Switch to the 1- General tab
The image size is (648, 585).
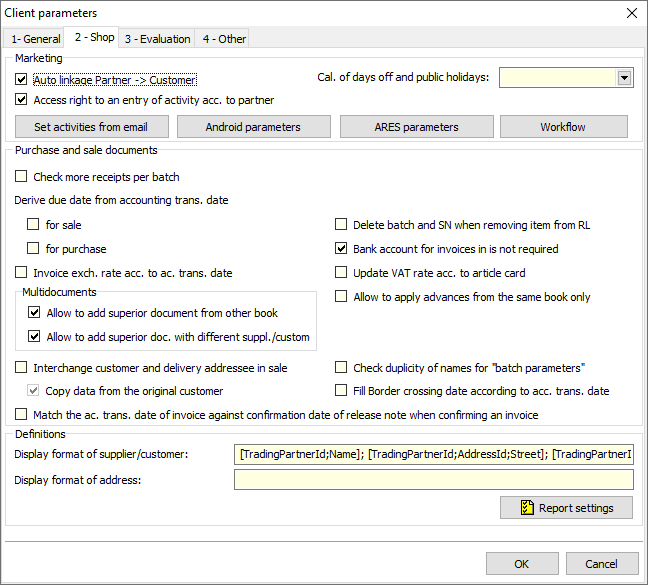[x=35, y=39]
